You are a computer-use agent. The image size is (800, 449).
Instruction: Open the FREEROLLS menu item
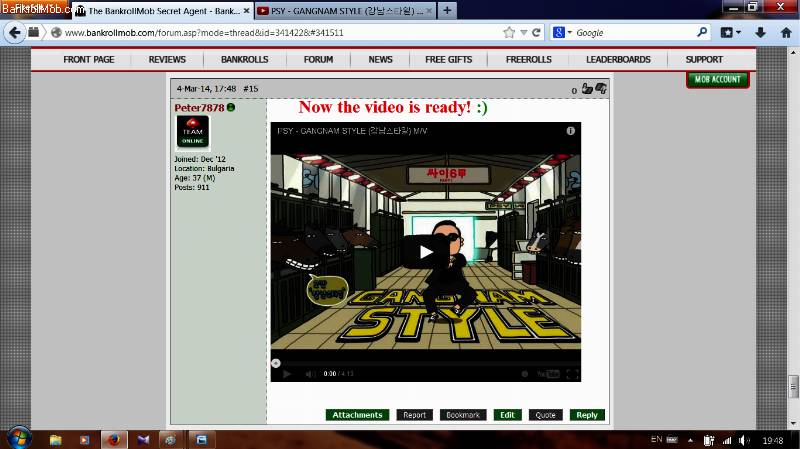tap(529, 59)
